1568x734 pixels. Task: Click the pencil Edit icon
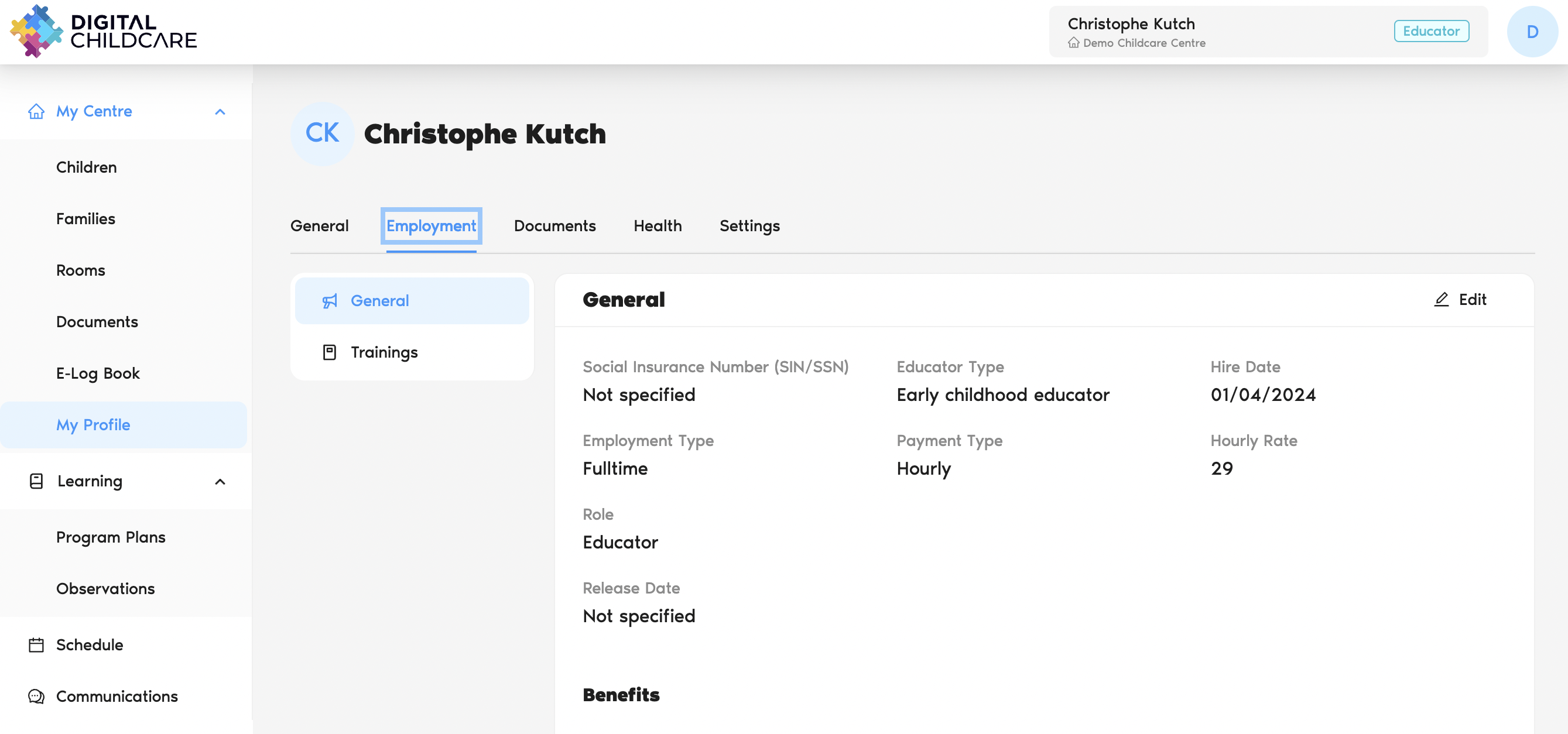pyautogui.click(x=1441, y=300)
